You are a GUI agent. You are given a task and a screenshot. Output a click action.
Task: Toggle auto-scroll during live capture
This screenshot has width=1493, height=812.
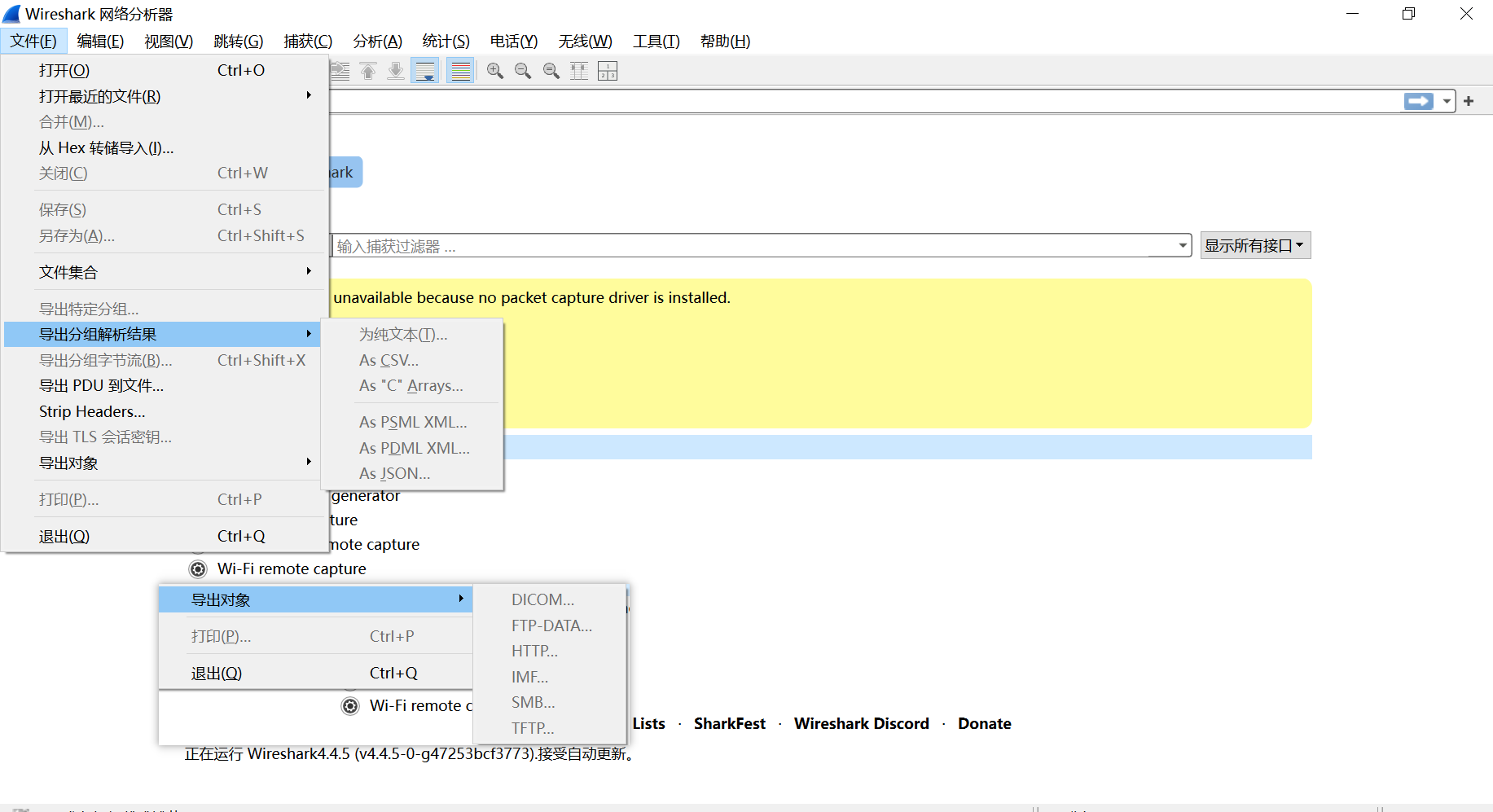pos(425,71)
